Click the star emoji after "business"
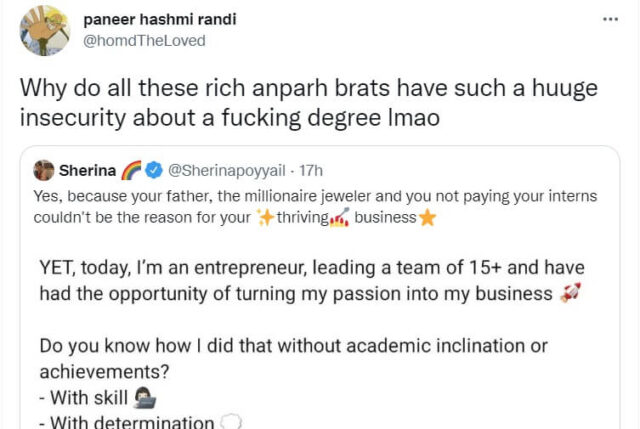 coord(428,218)
